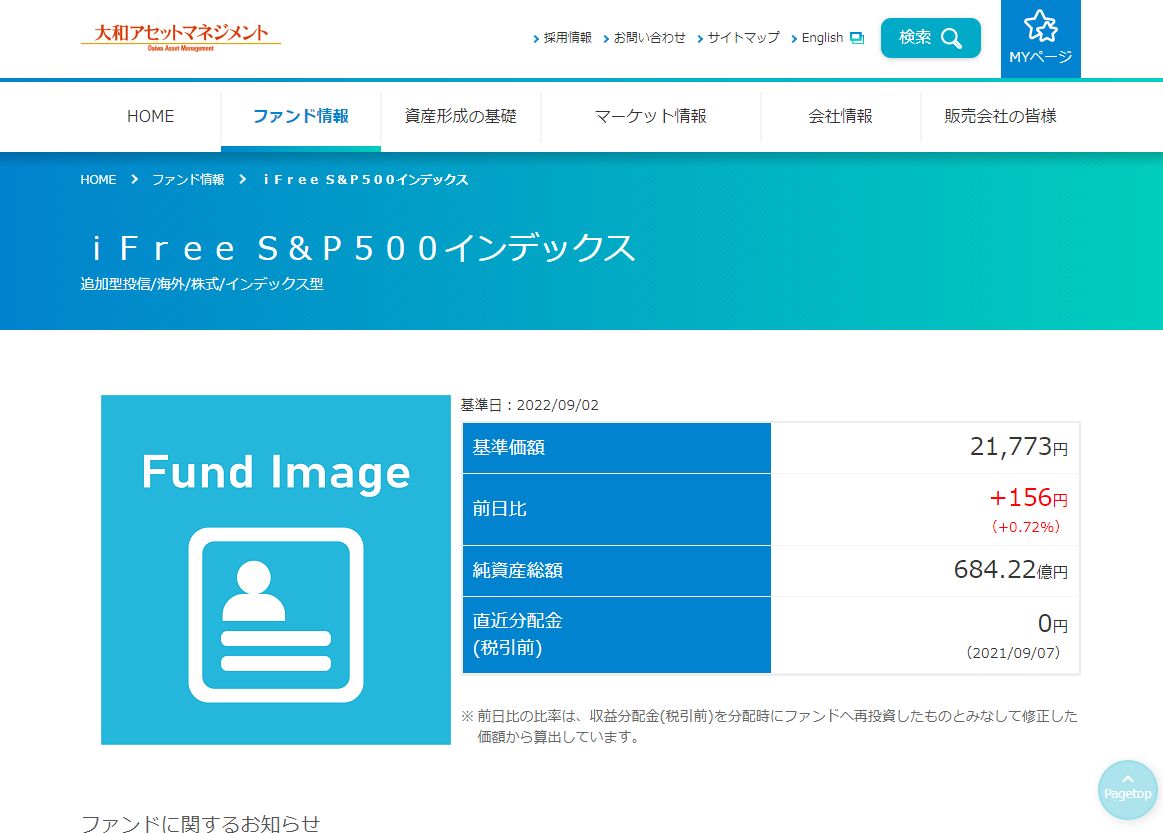Screen dimensions: 1163x833
Task: Open the 資産形成の基礎 tab
Action: coord(461,116)
